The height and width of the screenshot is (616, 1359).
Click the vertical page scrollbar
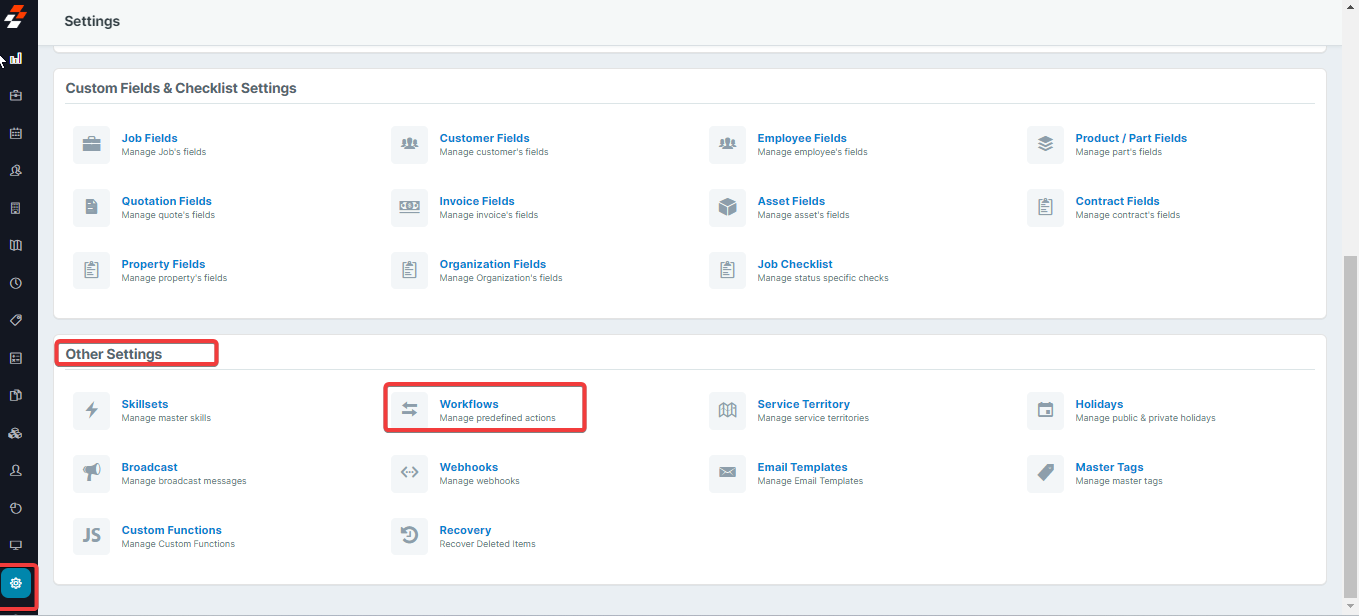(x=1350, y=420)
